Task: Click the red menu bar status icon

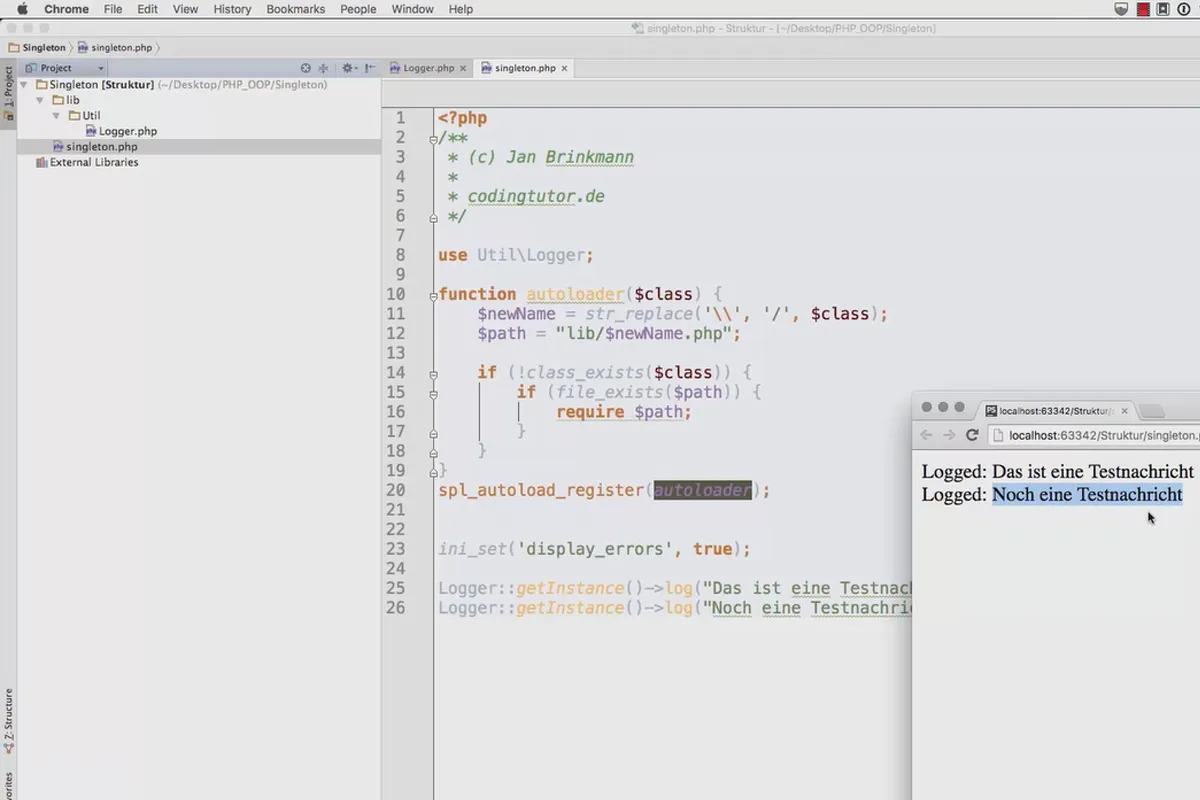Action: tap(1143, 9)
